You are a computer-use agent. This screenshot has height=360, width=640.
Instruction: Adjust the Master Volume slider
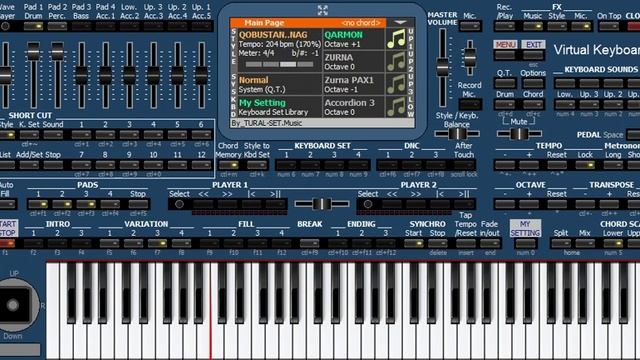[x=442, y=67]
